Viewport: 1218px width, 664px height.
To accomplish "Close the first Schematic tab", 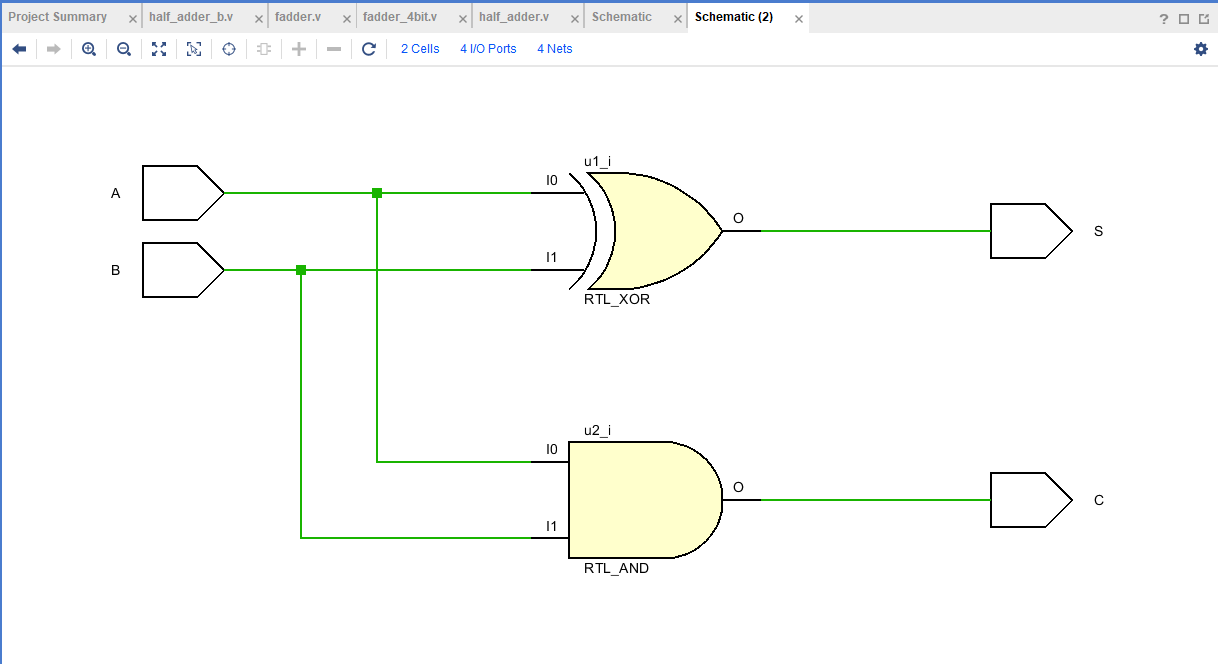I will point(676,19).
